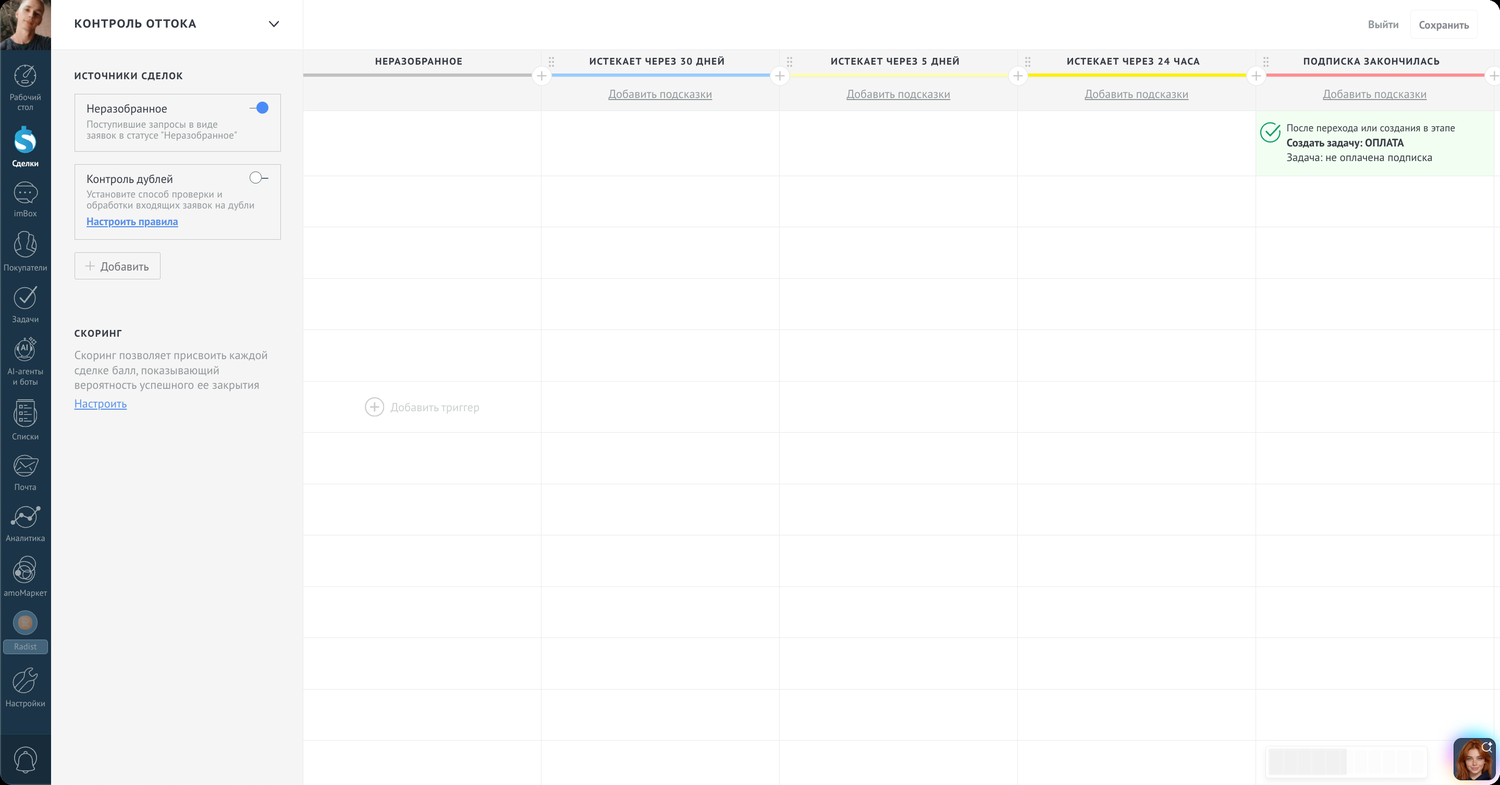Disable the Неразобранное source toggle
Viewport: 1500px width, 785px height.
pyautogui.click(x=259, y=108)
